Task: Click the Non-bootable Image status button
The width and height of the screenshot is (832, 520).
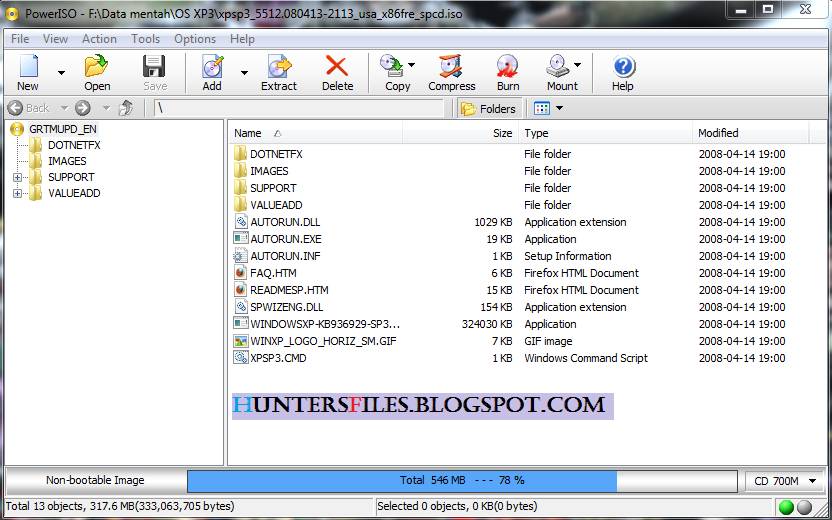Action: point(96,481)
